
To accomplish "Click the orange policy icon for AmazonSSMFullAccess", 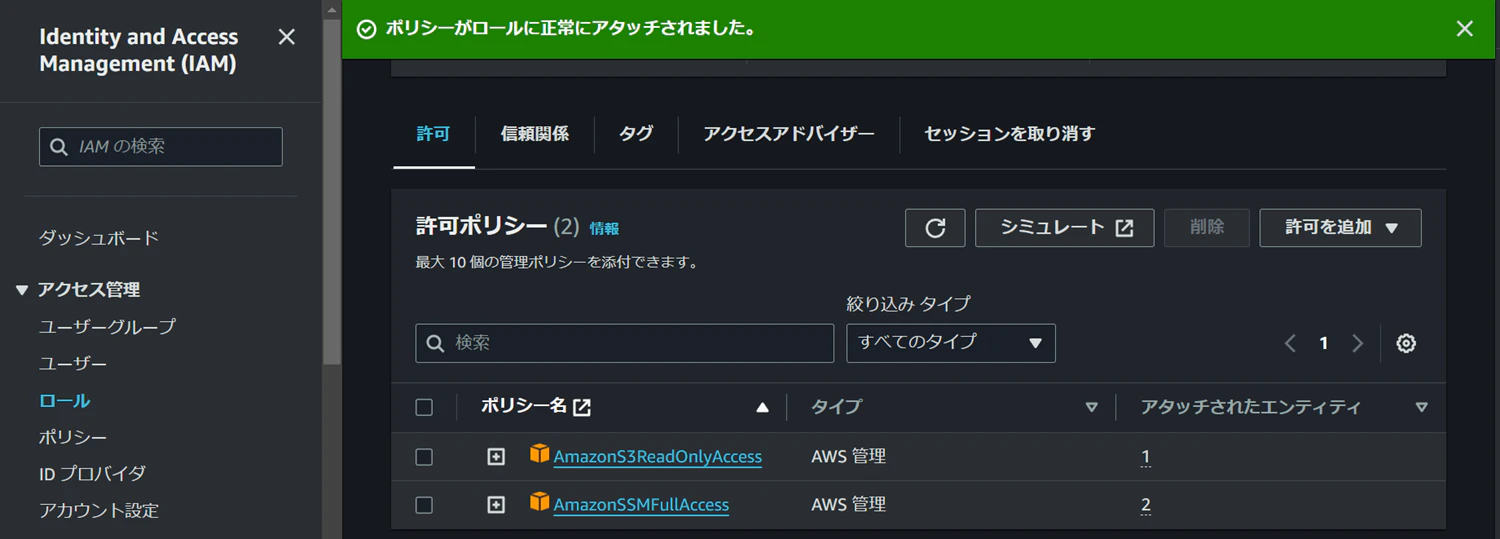I will (x=540, y=502).
